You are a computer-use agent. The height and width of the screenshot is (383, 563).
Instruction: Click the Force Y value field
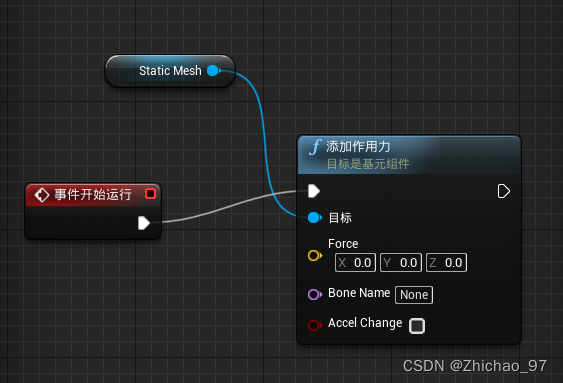401,263
